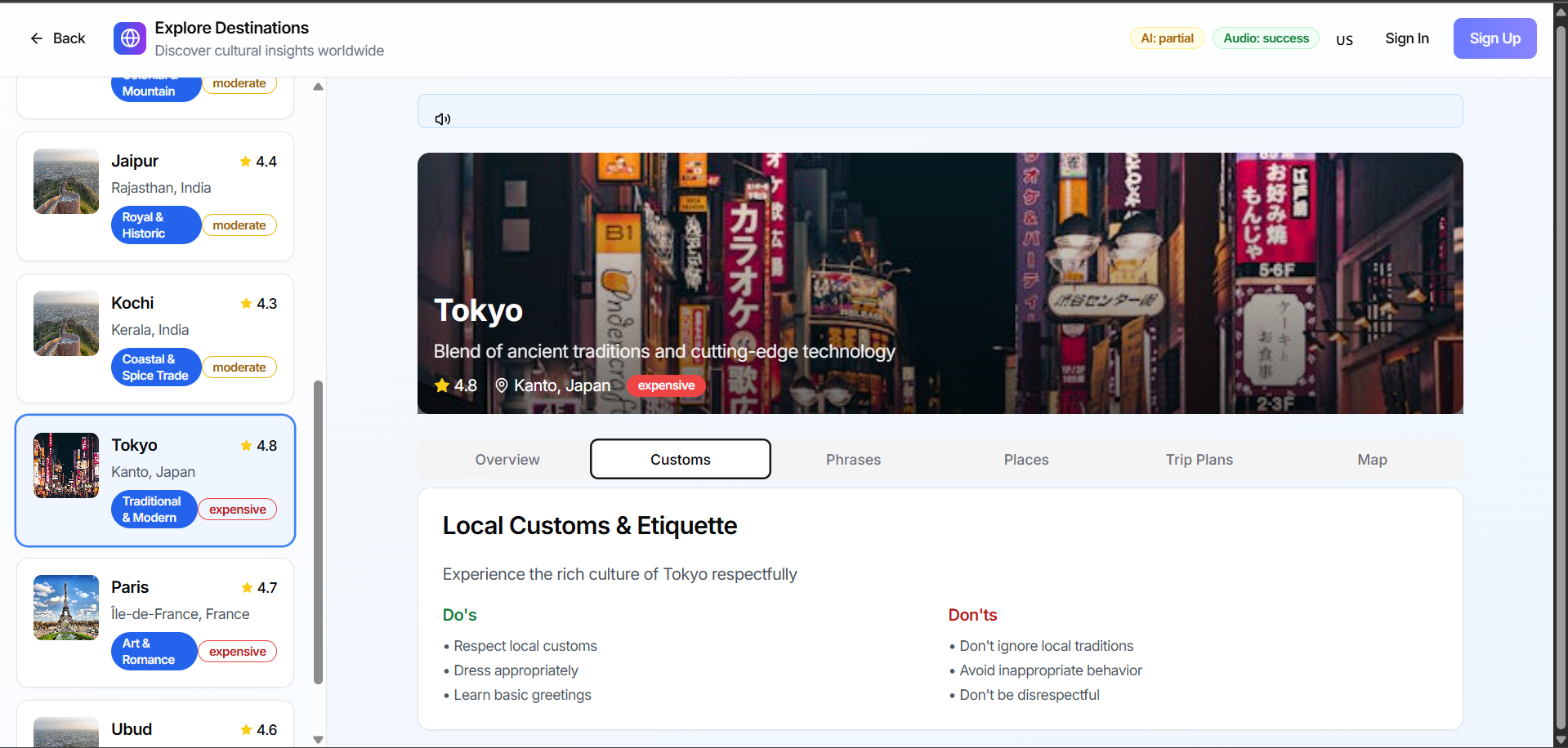Click the Audio: success status badge
The width and height of the screenshot is (1568, 748).
click(x=1266, y=38)
